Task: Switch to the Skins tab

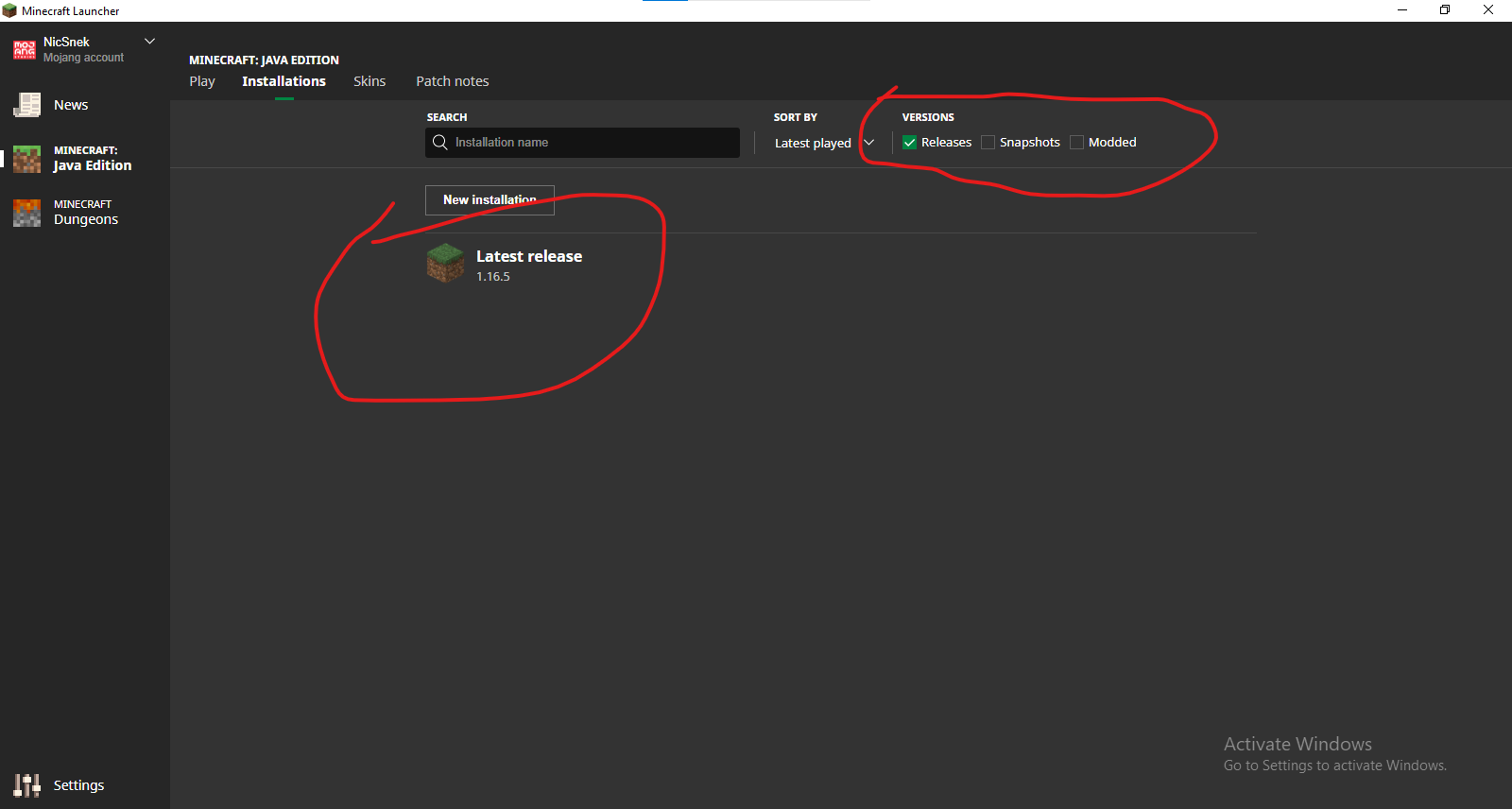Action: click(x=369, y=81)
